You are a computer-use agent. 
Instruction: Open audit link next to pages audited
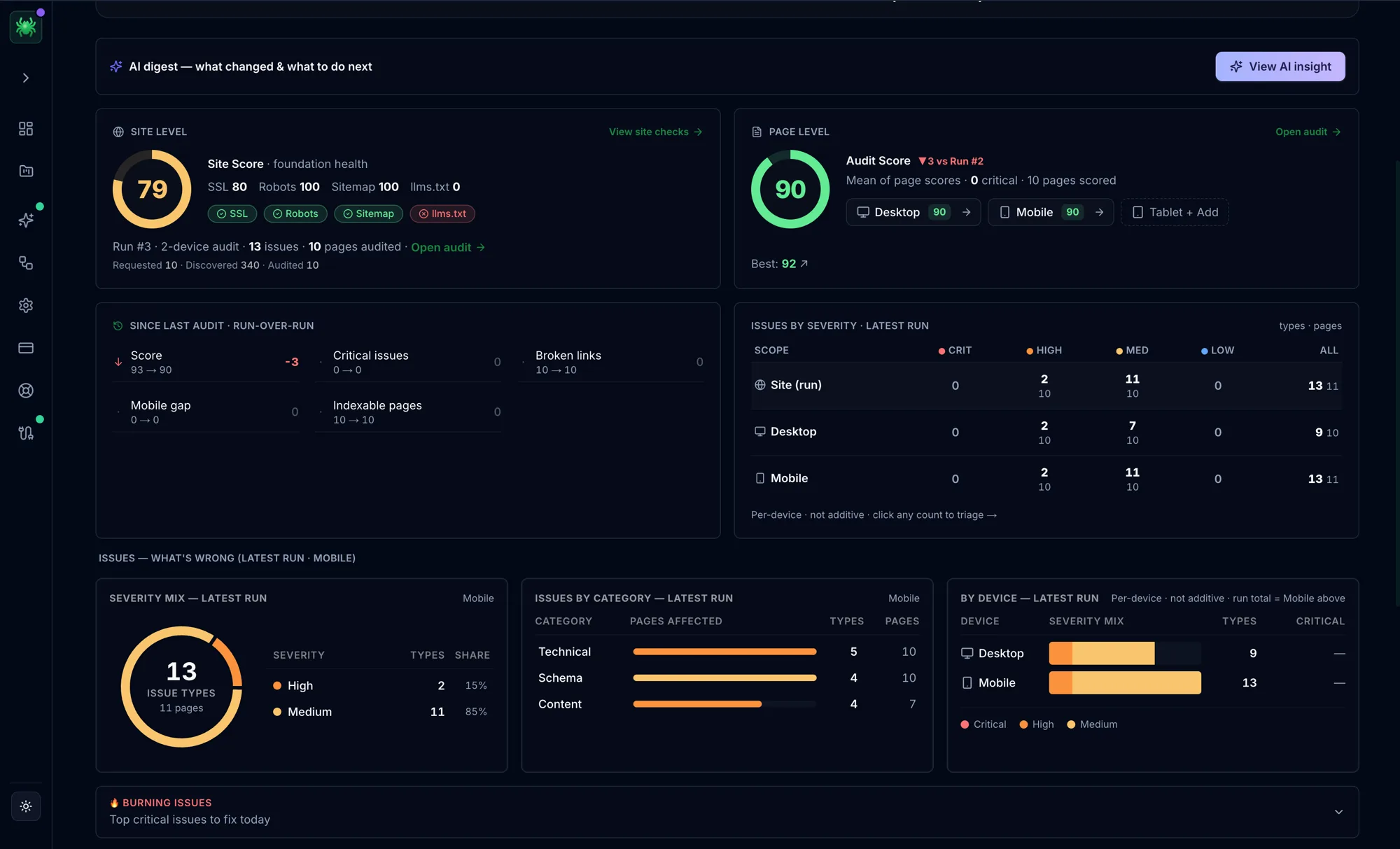pyautogui.click(x=448, y=247)
